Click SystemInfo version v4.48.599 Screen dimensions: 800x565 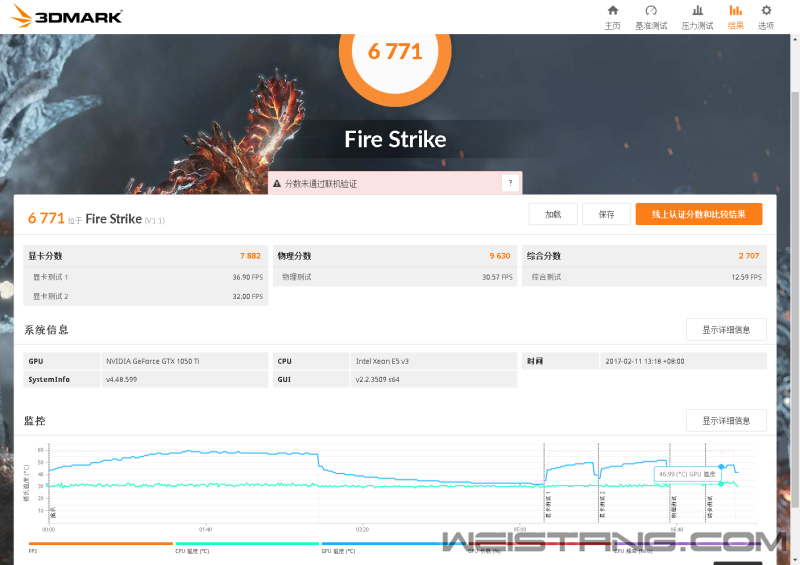pyautogui.click(x=121, y=379)
